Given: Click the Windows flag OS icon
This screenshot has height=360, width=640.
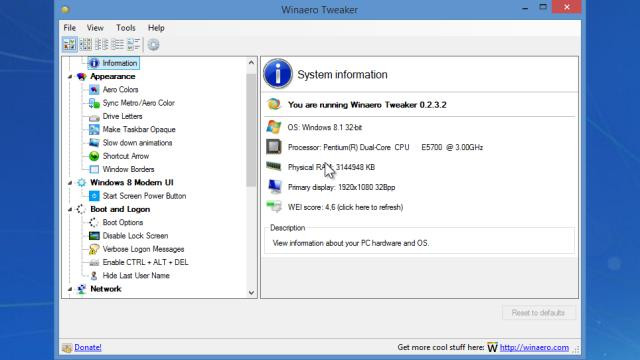Looking at the screenshot, I should (x=274, y=127).
